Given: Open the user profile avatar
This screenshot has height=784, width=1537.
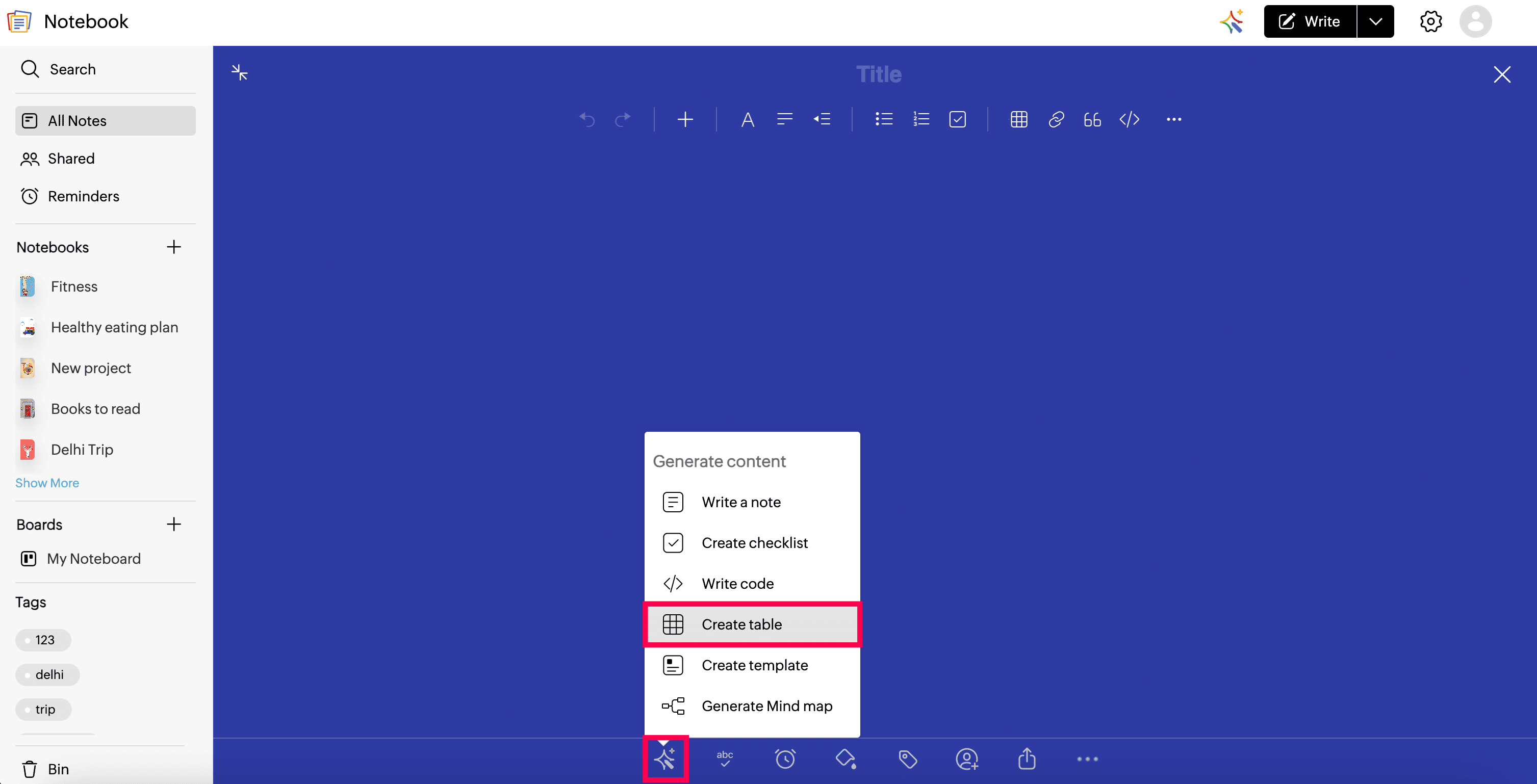Looking at the screenshot, I should [x=1475, y=21].
